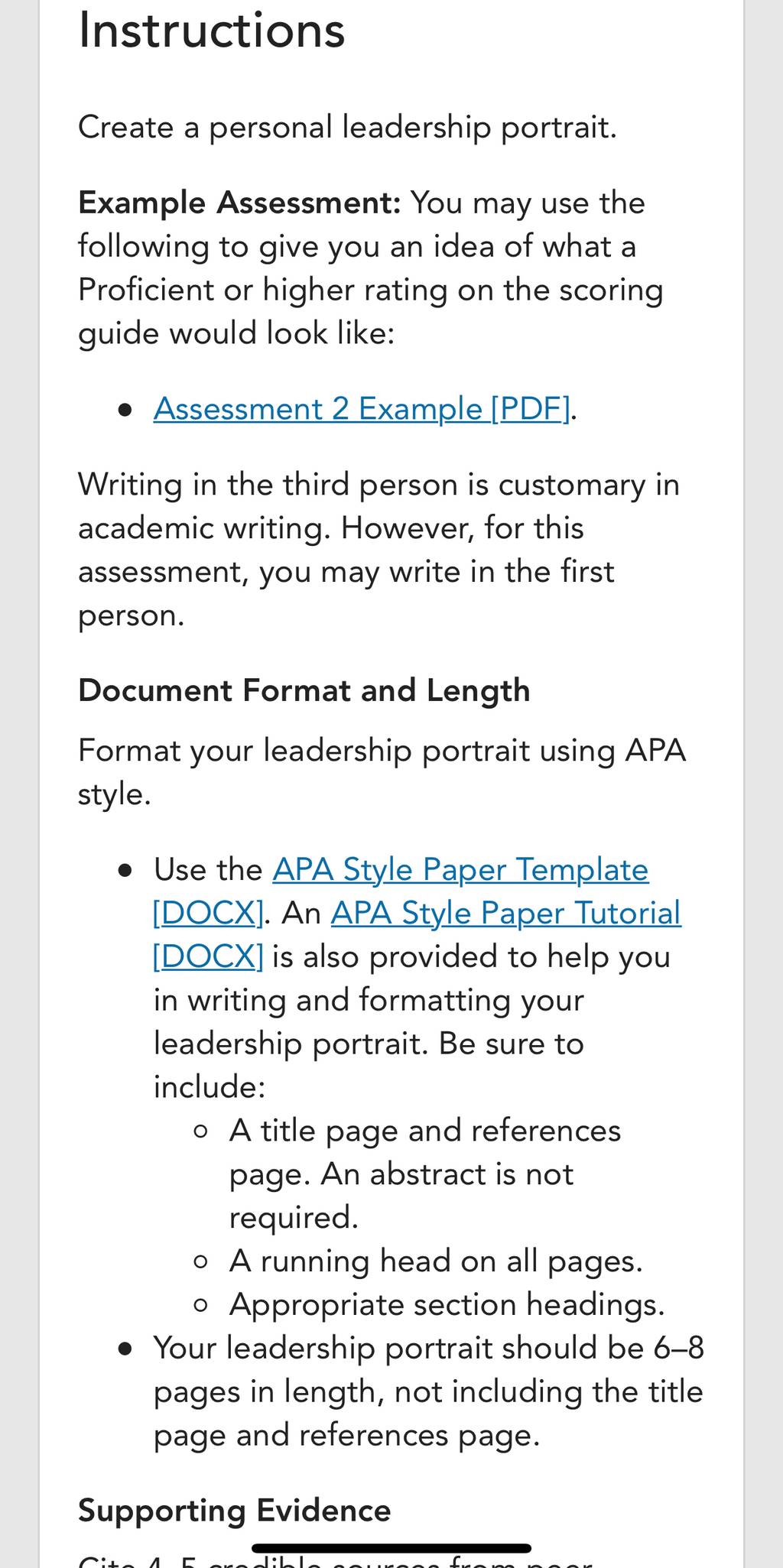The width and height of the screenshot is (783, 1568).
Task: Tap the 'Appropriate section headings' sub-bullet
Action: (x=447, y=1305)
